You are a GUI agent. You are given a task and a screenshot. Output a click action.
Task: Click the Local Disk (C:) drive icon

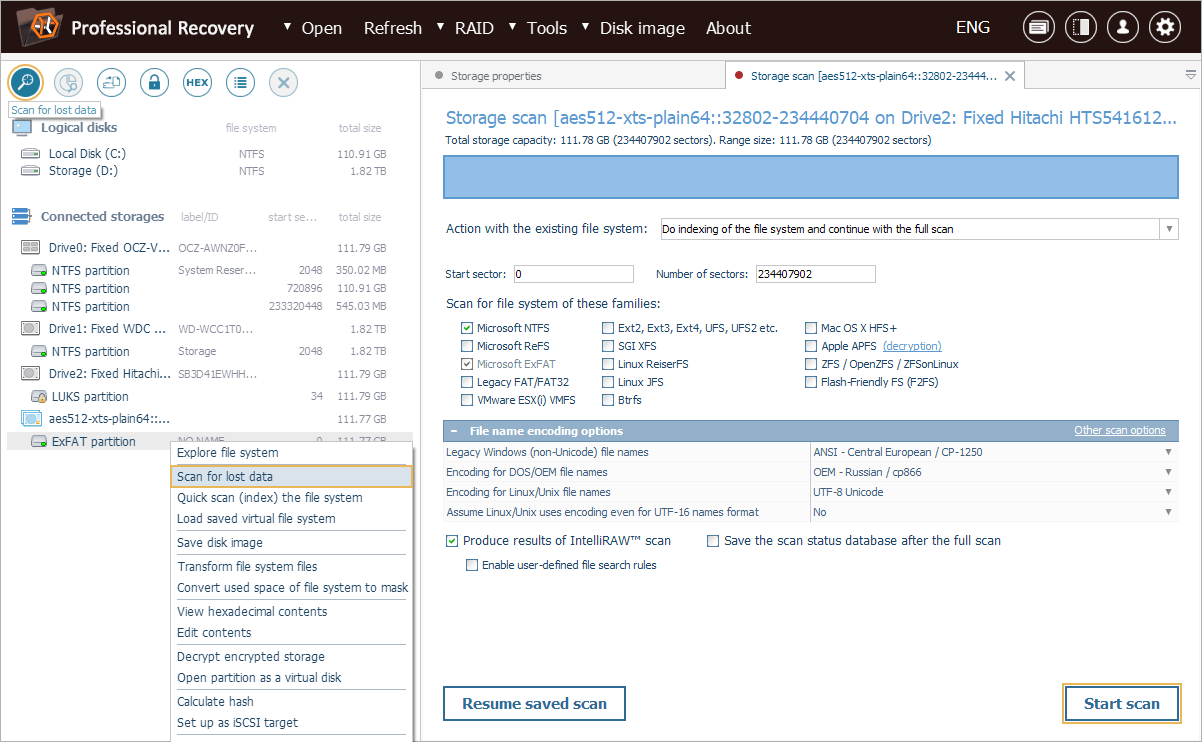(x=32, y=154)
